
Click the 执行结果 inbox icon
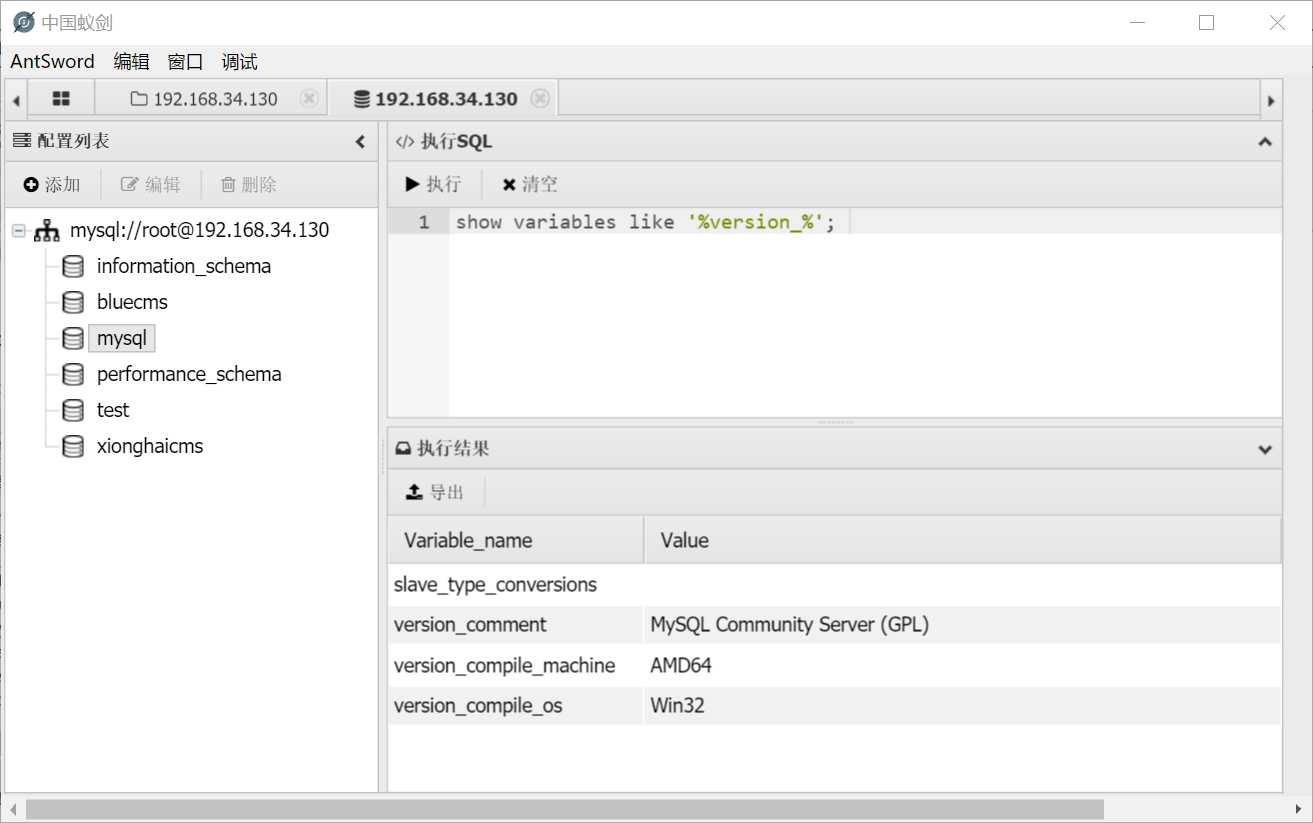coord(404,449)
